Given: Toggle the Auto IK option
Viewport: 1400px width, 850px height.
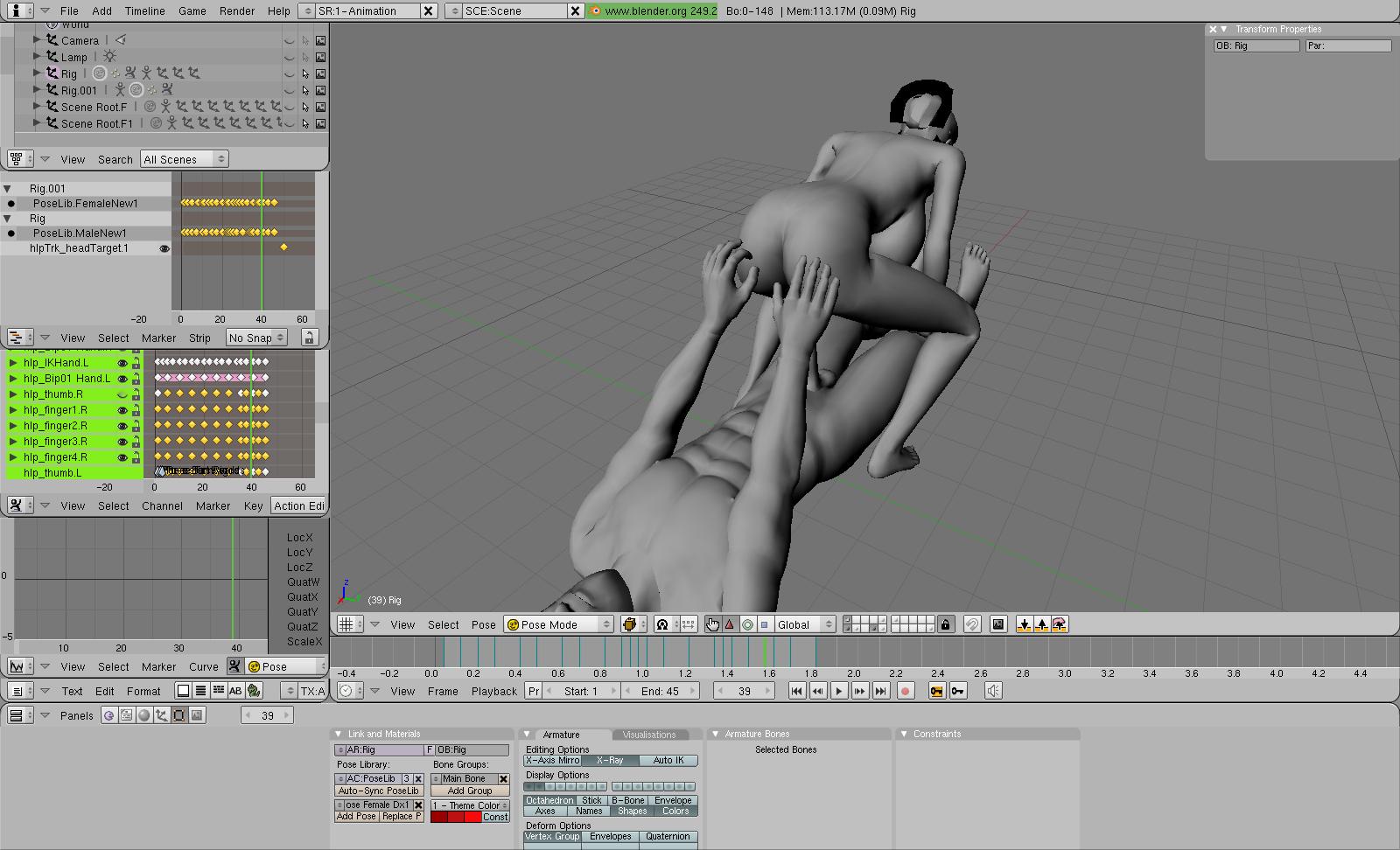Looking at the screenshot, I should pos(668,761).
